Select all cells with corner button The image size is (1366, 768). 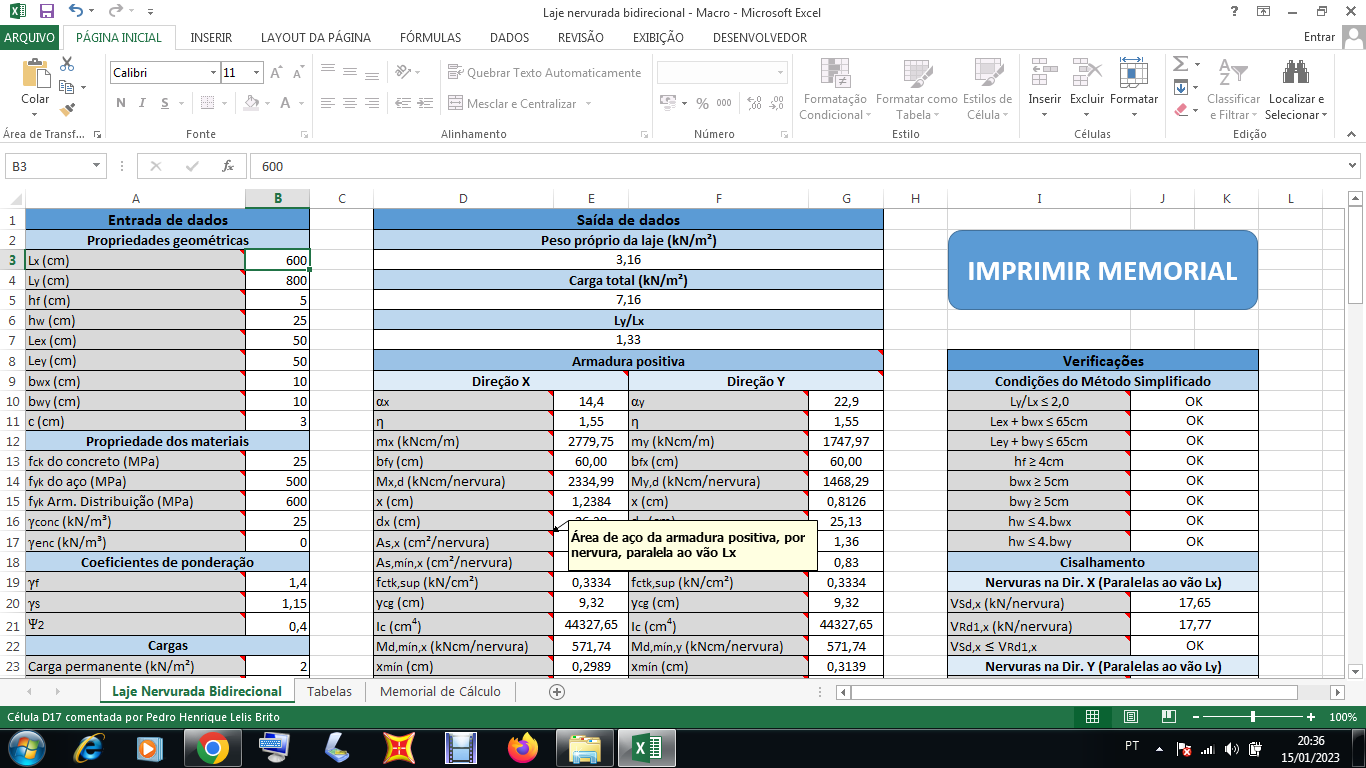tap(12, 198)
